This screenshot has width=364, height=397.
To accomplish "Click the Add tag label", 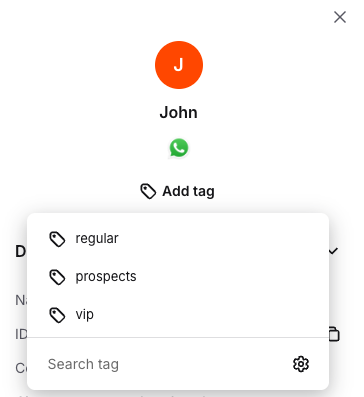I will pyautogui.click(x=188, y=191).
